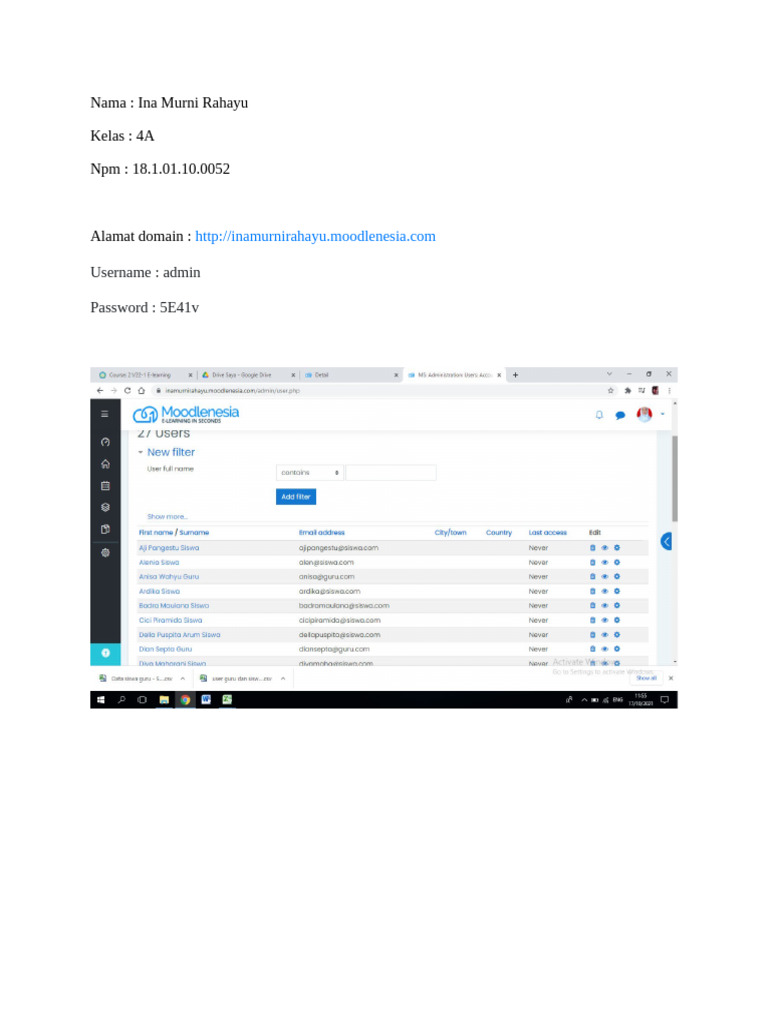Suspend Anisa Wahyu Guru via eye icon
Viewport: 768px width, 1024px height.
point(605,577)
